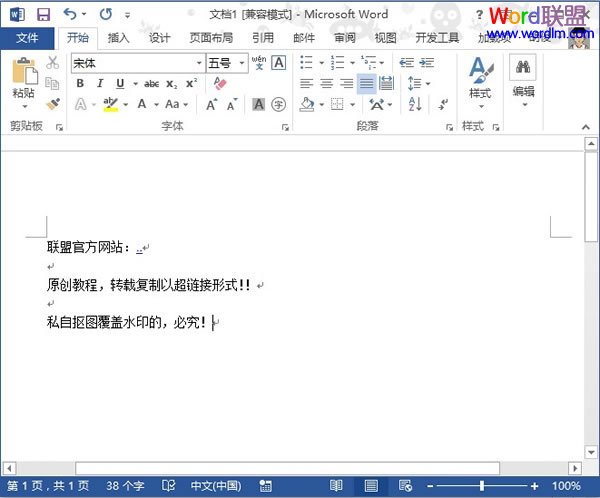Open underline style dropdown arrow
The width and height of the screenshot is (600, 498).
coord(135,83)
